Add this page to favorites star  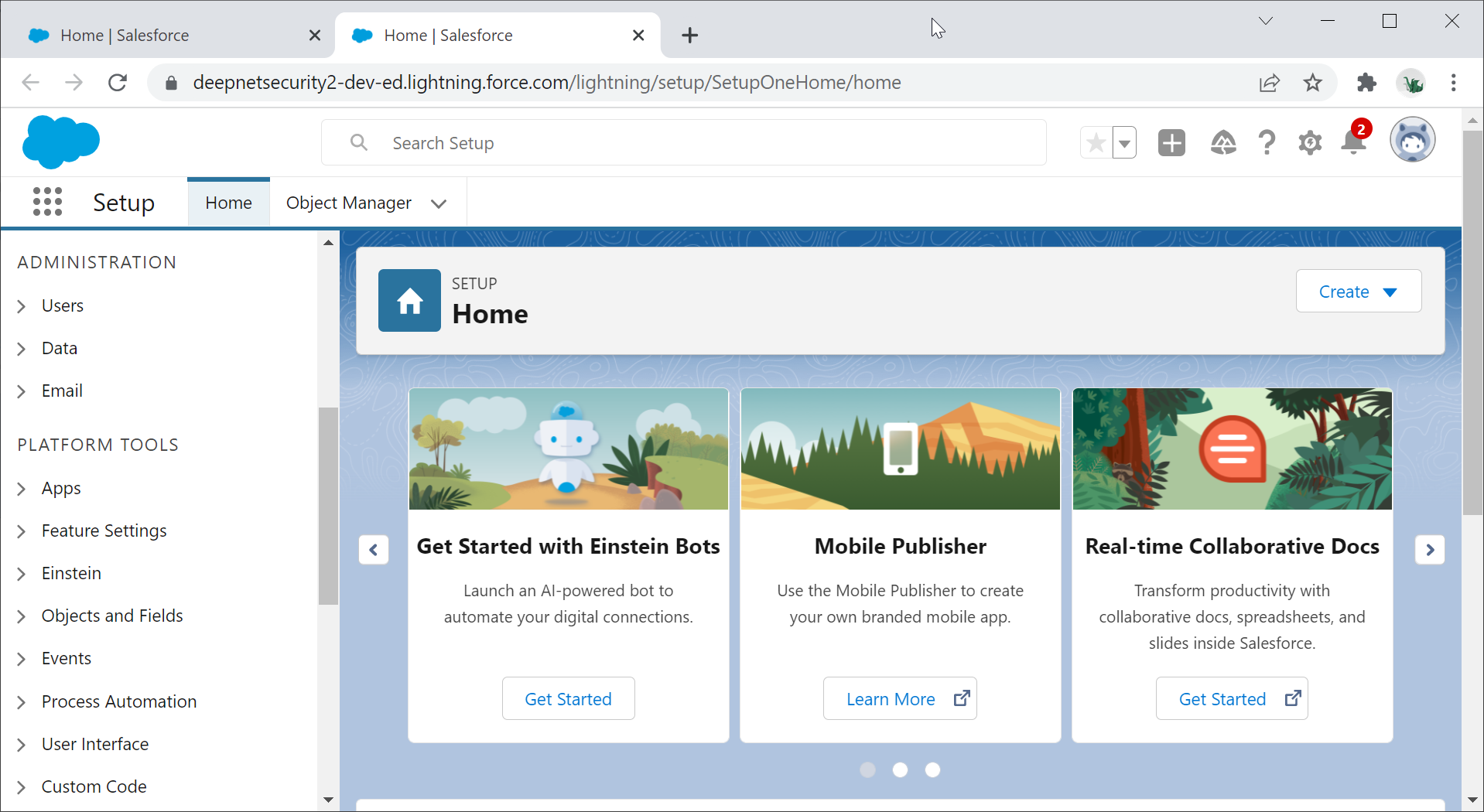click(1096, 143)
